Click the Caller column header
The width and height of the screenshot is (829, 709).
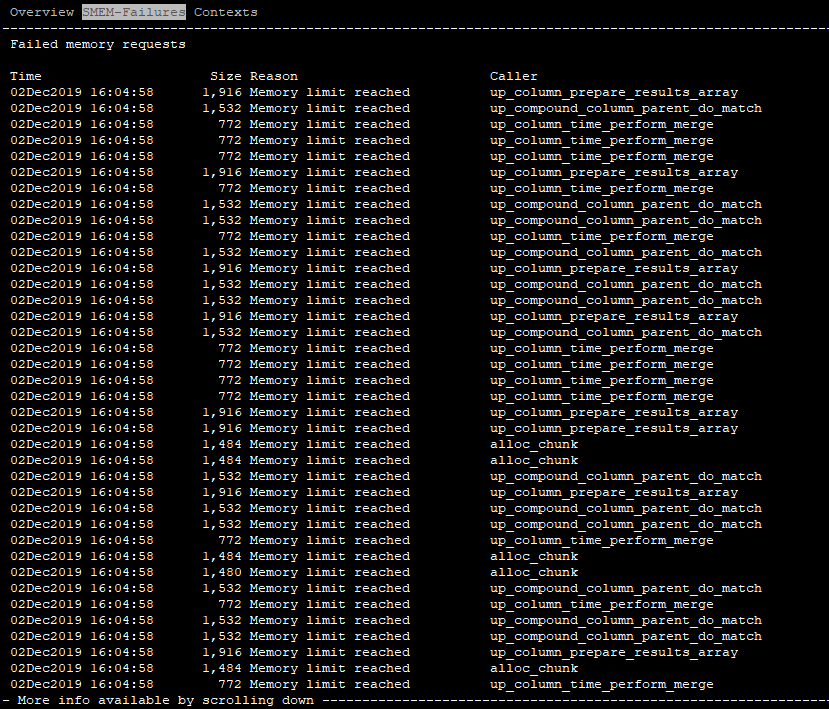tap(514, 76)
